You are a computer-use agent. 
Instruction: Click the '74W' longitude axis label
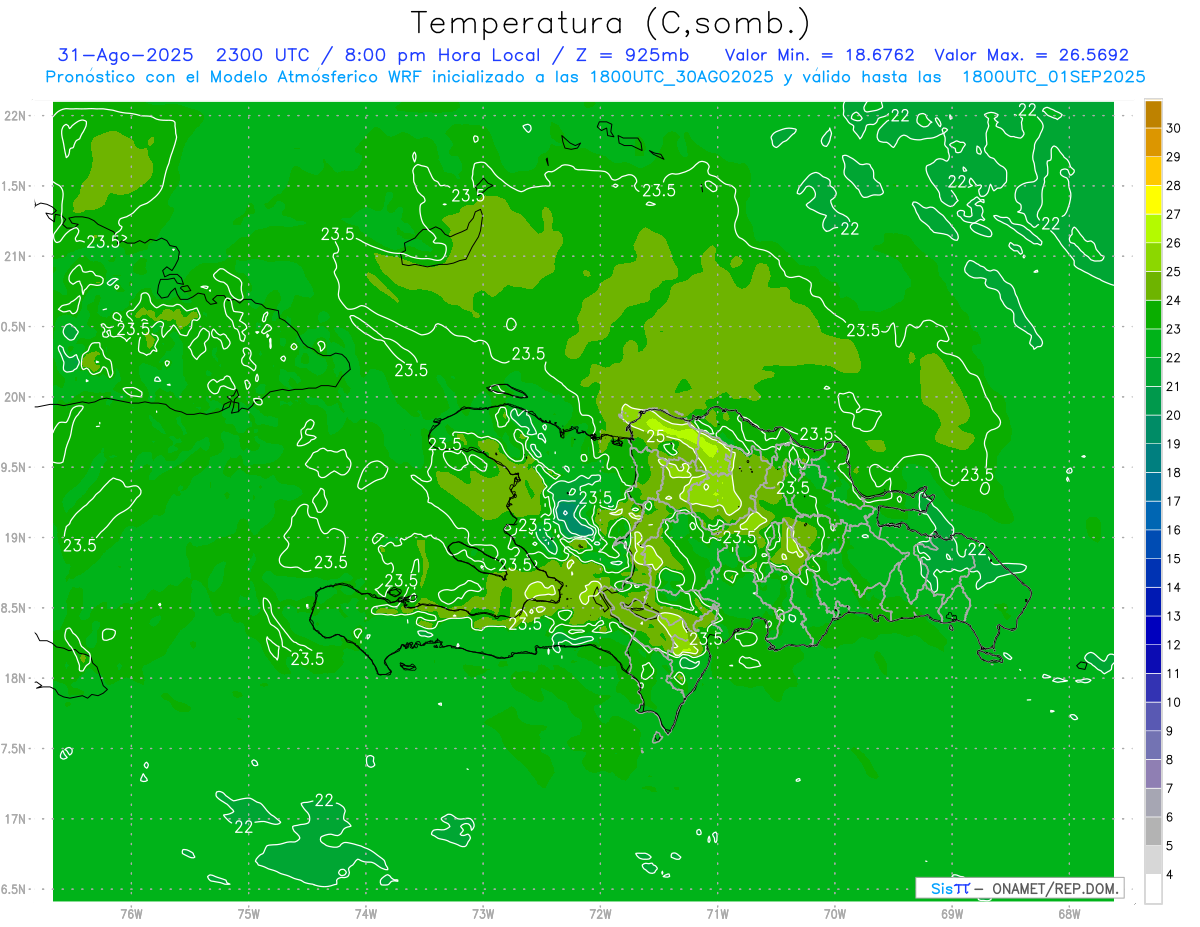(x=365, y=913)
